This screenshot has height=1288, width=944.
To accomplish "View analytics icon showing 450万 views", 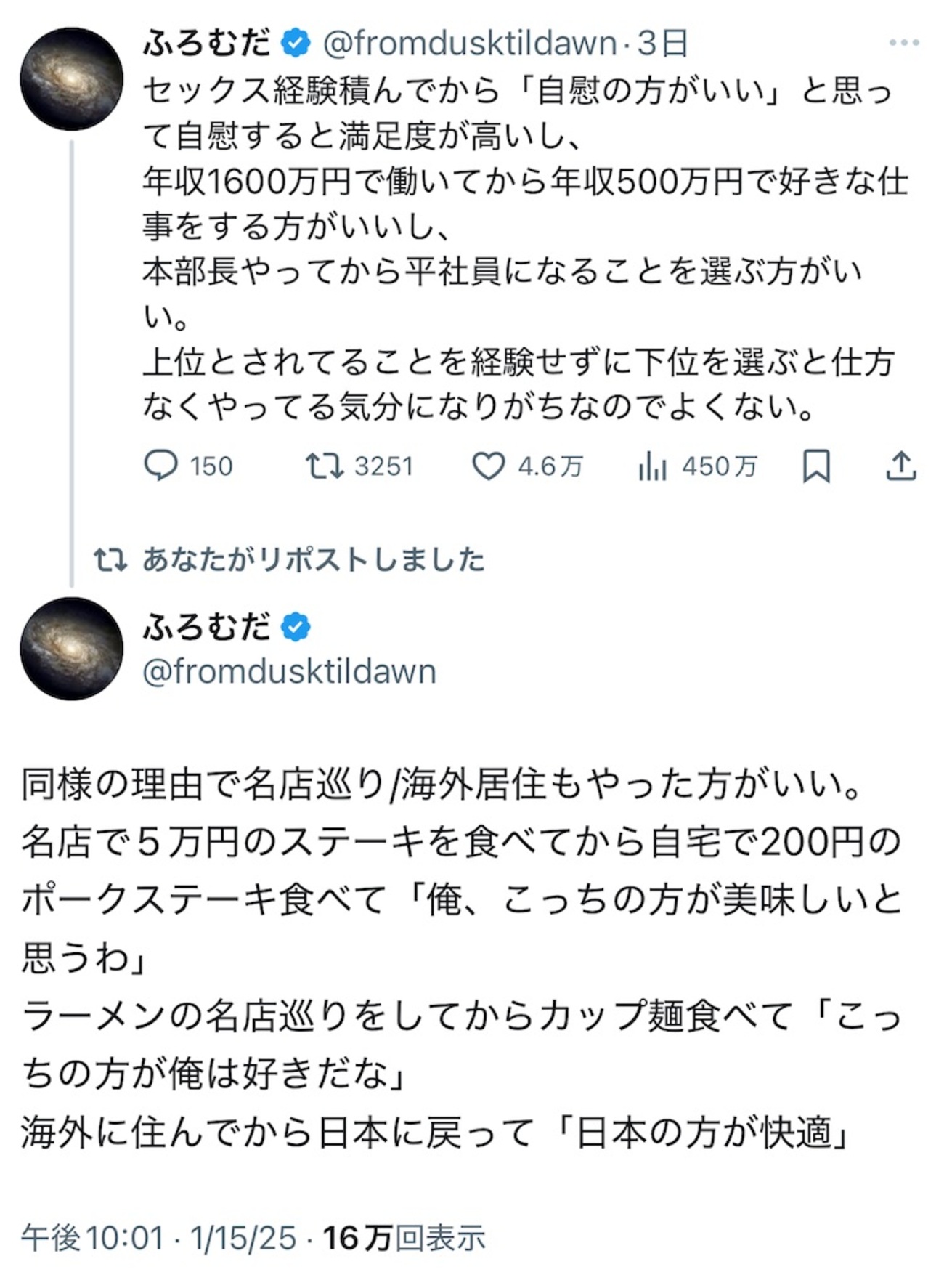I will [652, 466].
